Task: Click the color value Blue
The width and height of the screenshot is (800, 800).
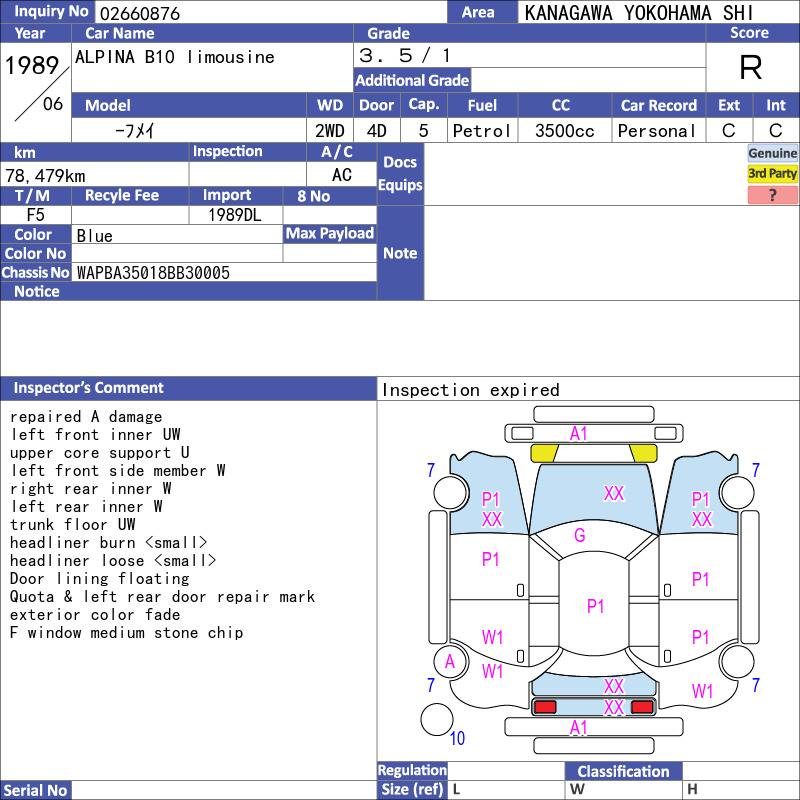Action: pyautogui.click(x=94, y=236)
